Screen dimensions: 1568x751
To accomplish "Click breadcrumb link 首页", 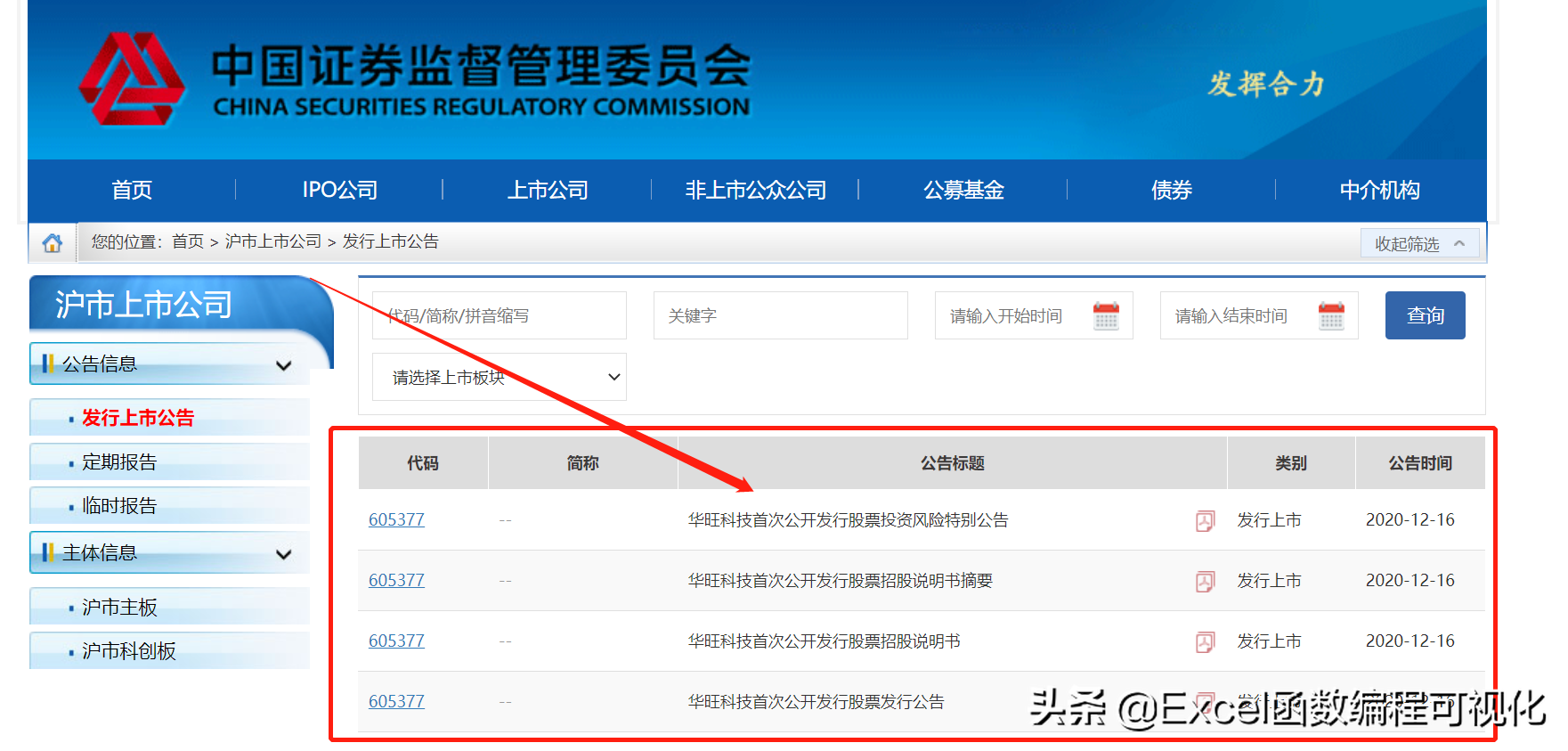I will coord(188,241).
